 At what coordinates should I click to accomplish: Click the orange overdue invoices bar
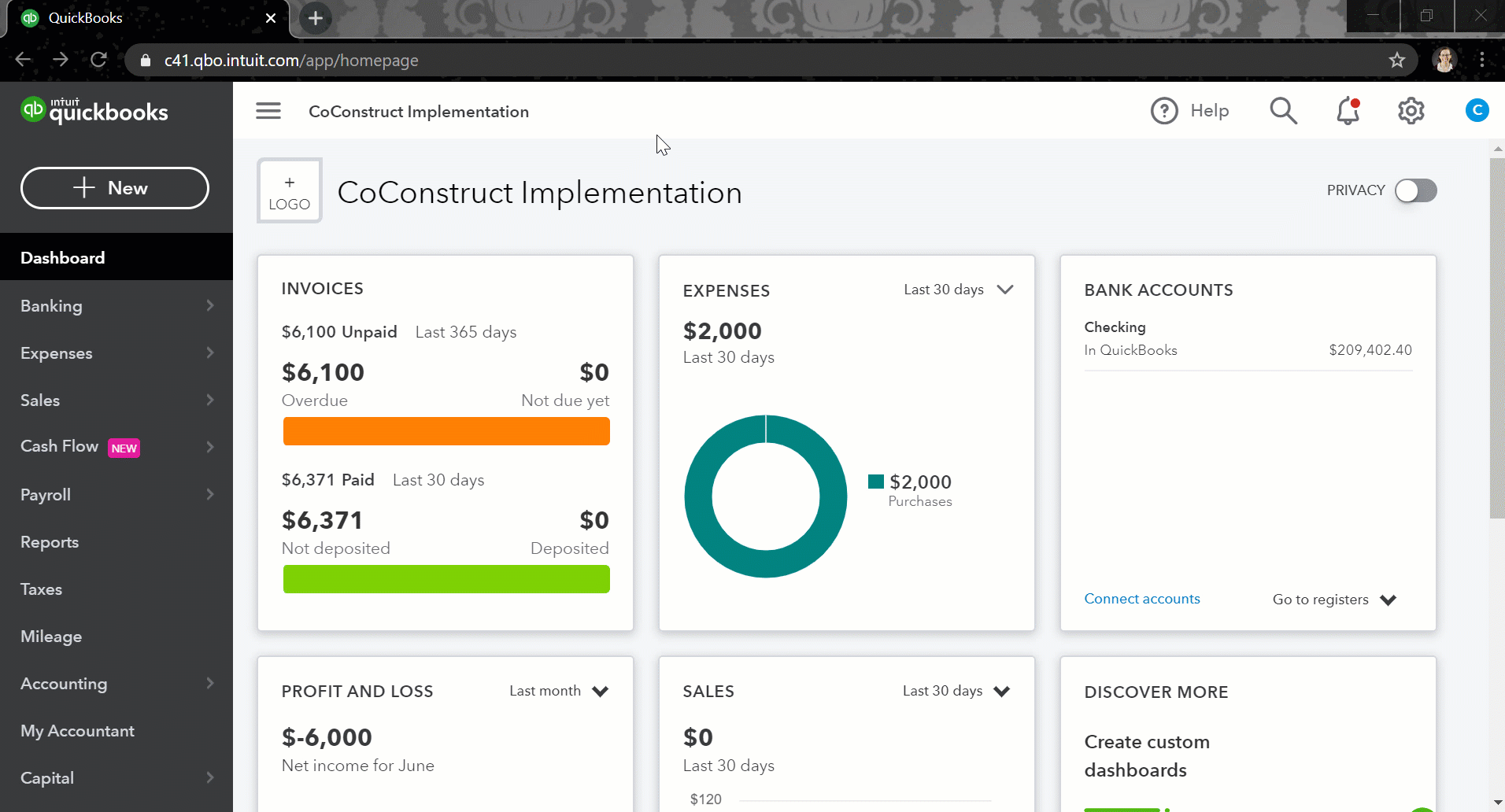click(x=446, y=431)
